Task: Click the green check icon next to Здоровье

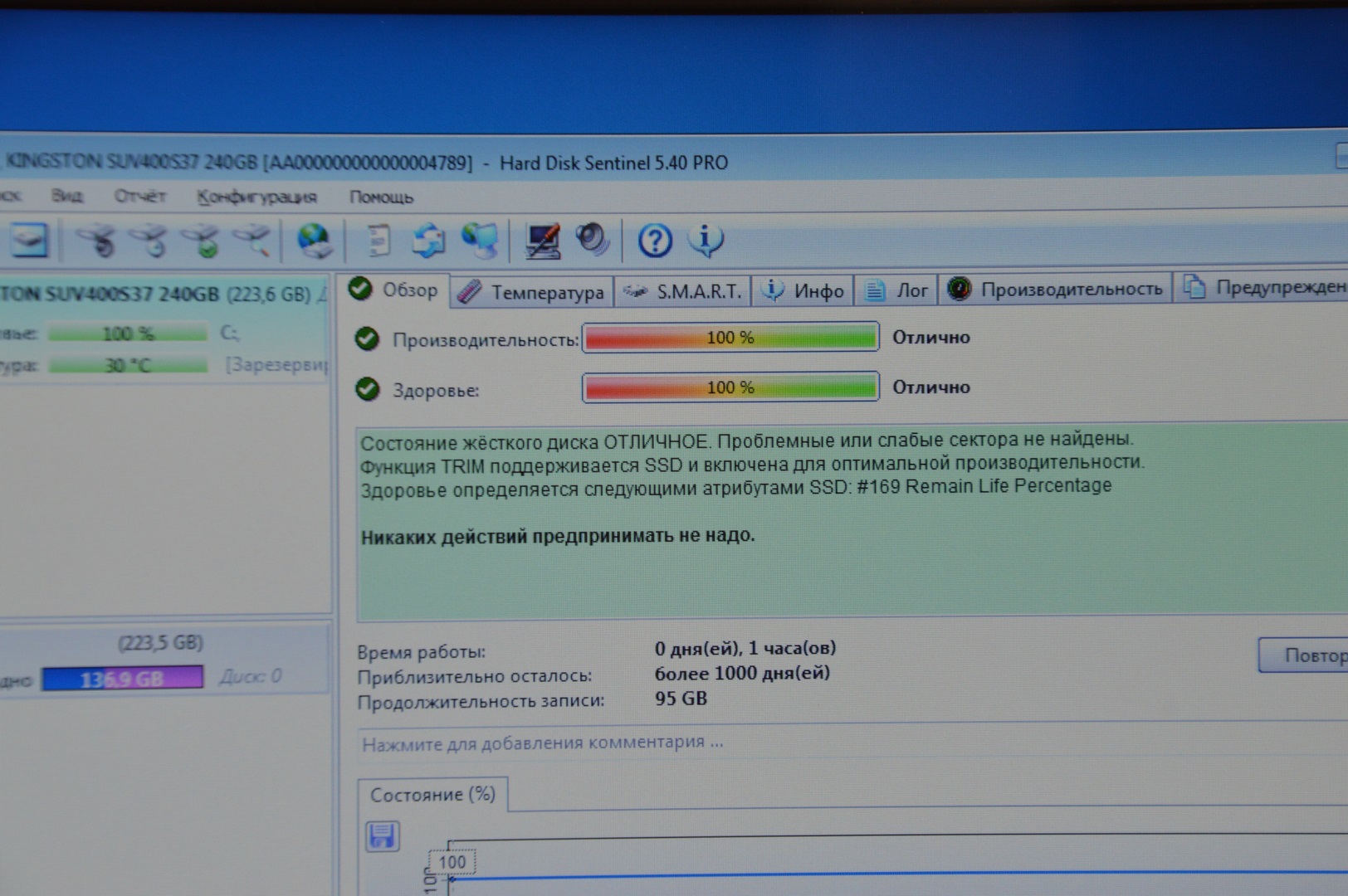Action: coord(367,389)
